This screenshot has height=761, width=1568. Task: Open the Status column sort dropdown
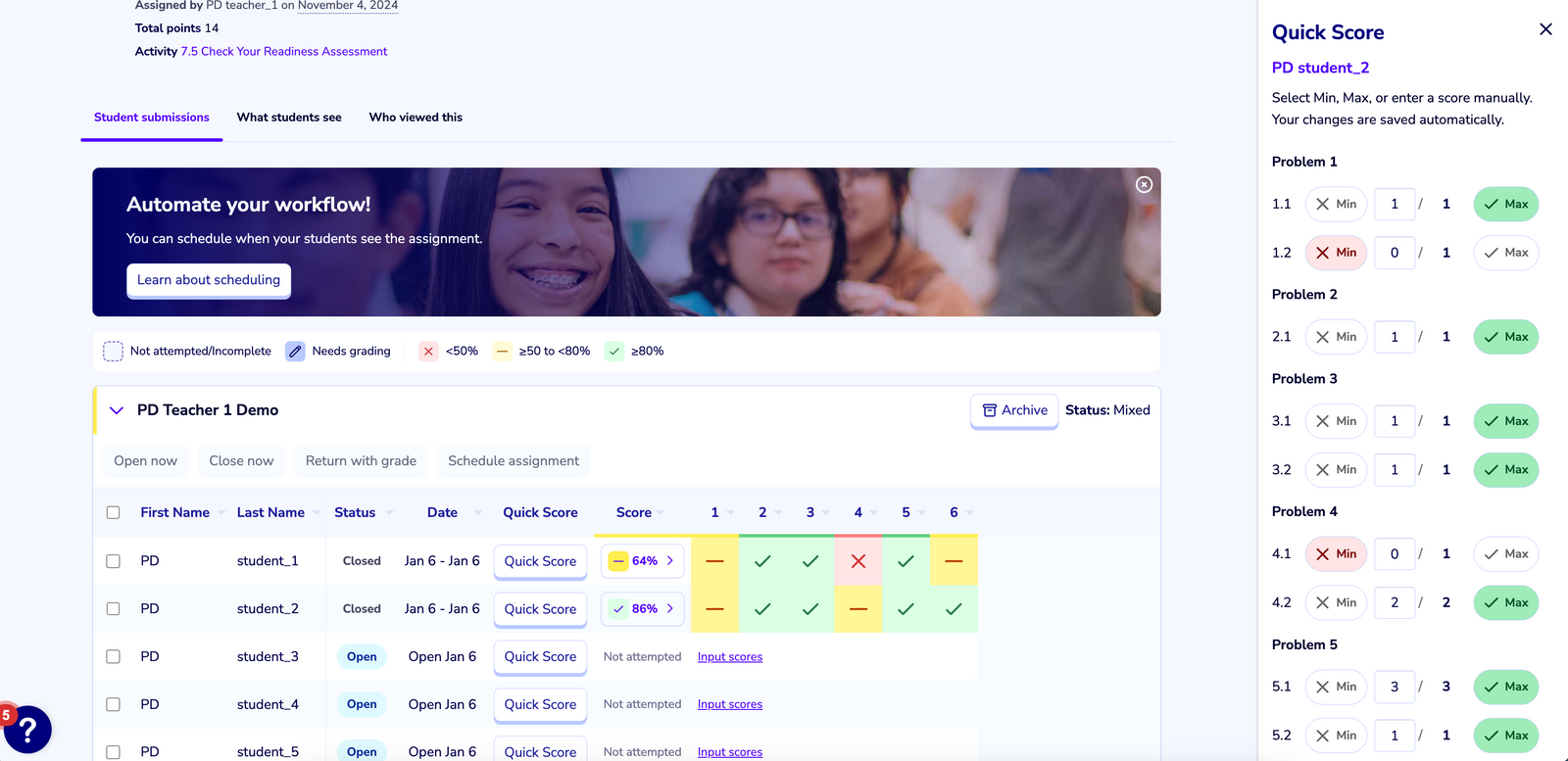(389, 512)
